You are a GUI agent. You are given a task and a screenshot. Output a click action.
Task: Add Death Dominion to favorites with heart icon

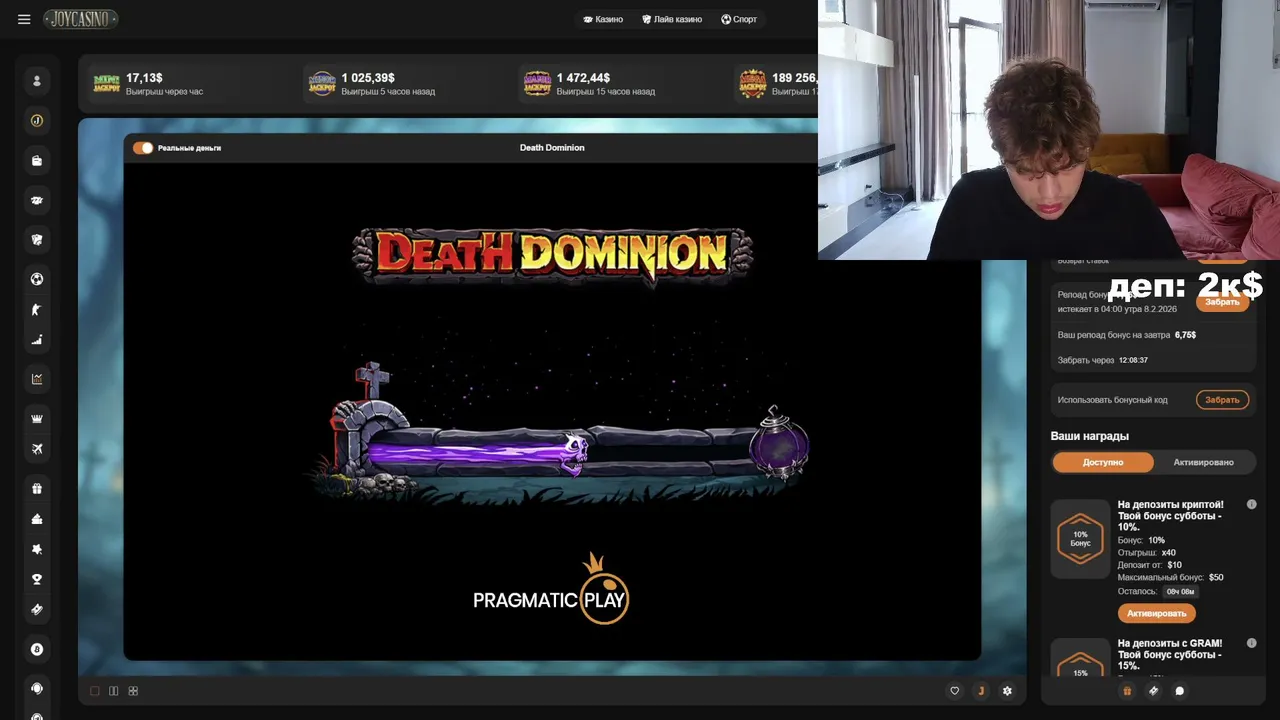point(954,691)
